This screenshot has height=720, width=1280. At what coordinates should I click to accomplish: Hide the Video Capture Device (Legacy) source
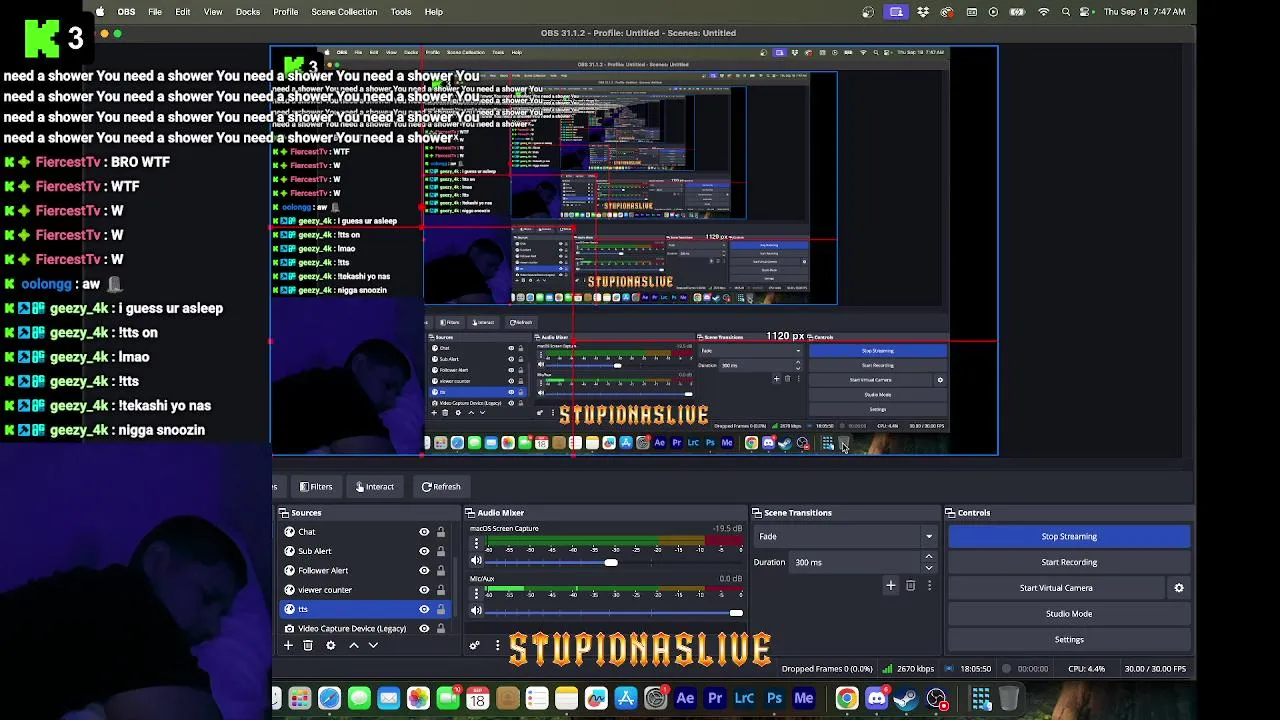pos(424,629)
